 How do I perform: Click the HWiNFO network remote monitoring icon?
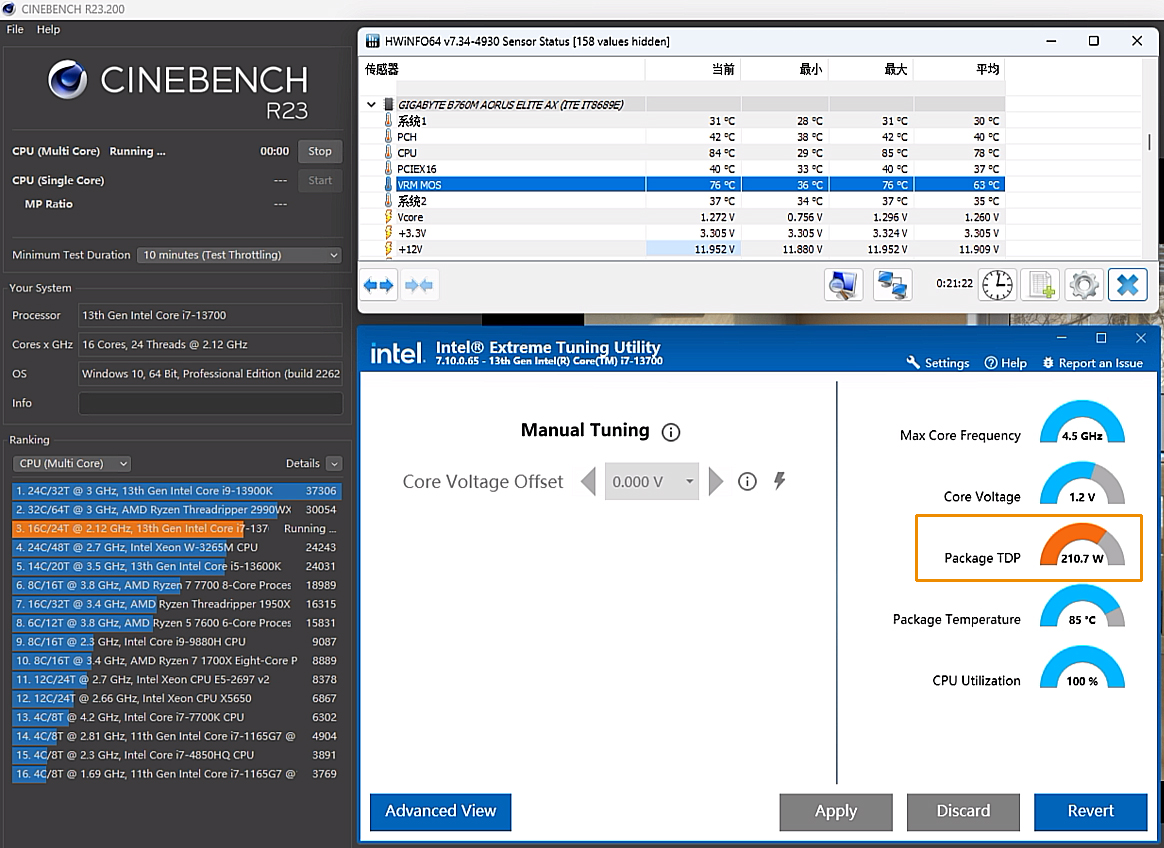892,284
